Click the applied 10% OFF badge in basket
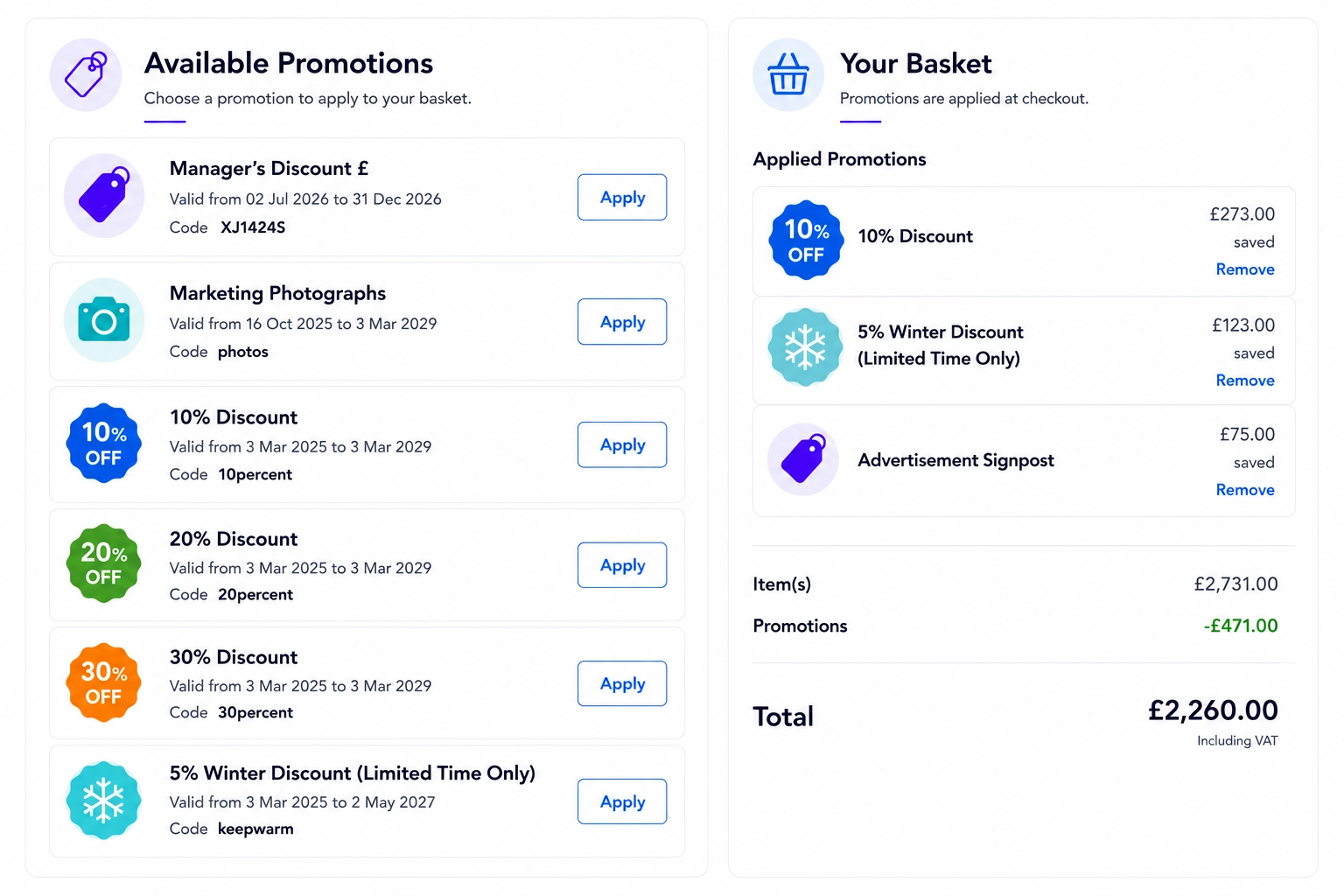Viewport: 1344px width, 896px height. (x=806, y=241)
